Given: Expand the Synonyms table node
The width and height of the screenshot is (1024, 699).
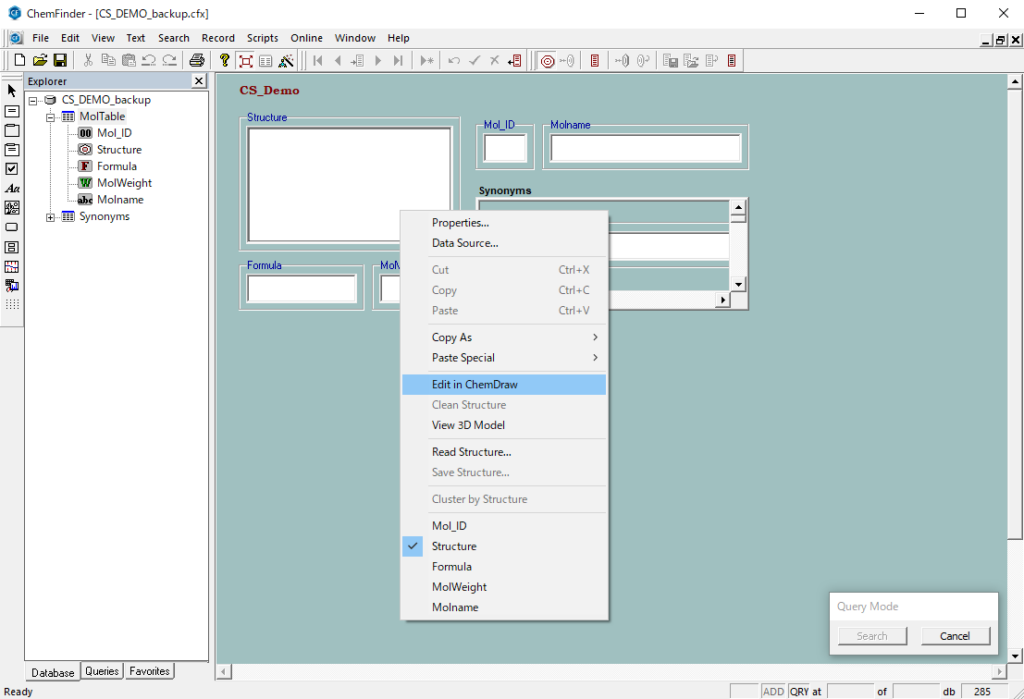Looking at the screenshot, I should pos(51,217).
